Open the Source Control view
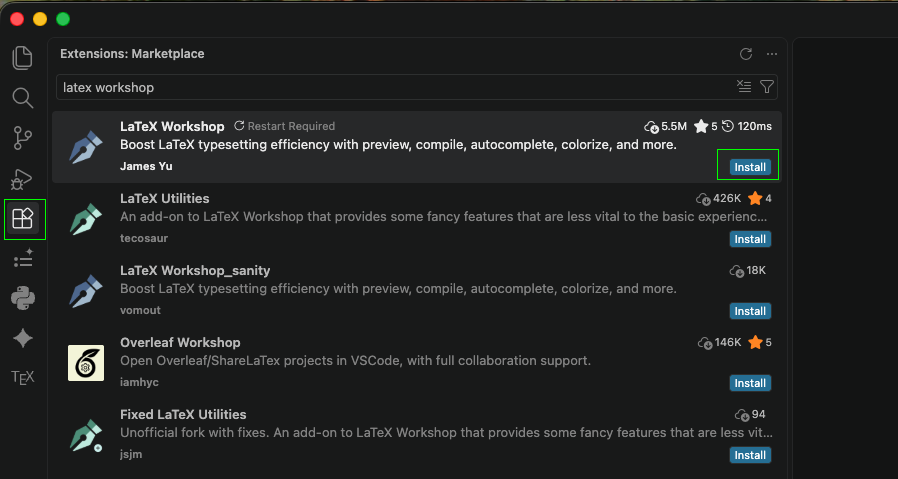 click(x=23, y=139)
